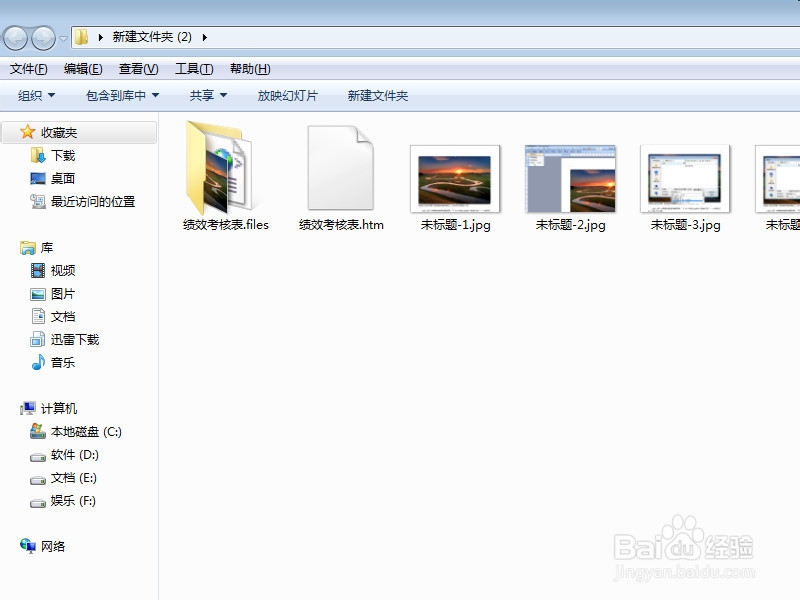This screenshot has width=800, height=600.
Task: Click the 图片 pictures icon
Action: (x=38, y=294)
